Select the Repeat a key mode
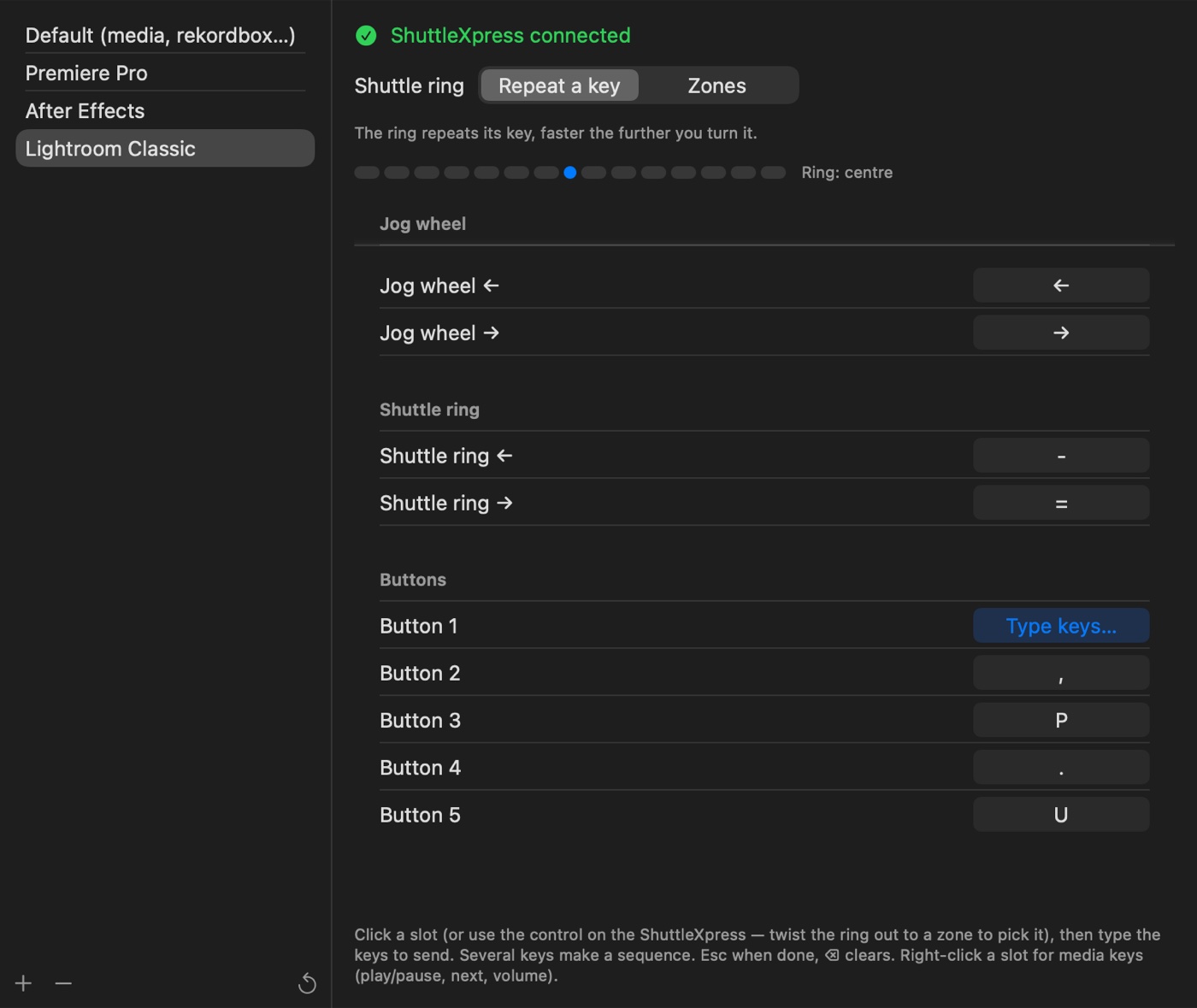The width and height of the screenshot is (1197, 1008). pos(559,85)
